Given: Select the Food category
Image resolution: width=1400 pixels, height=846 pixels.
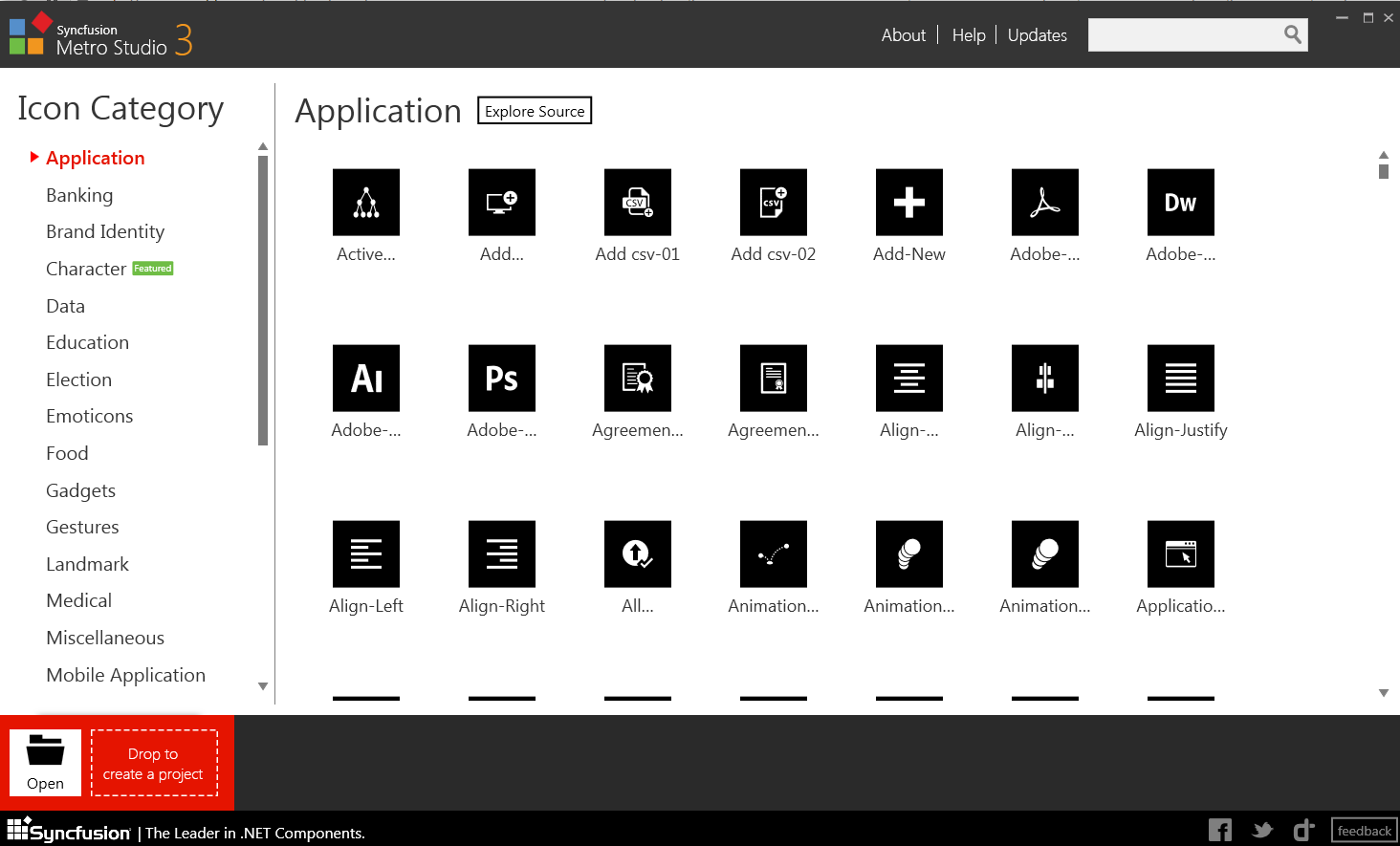Looking at the screenshot, I should 67,453.
